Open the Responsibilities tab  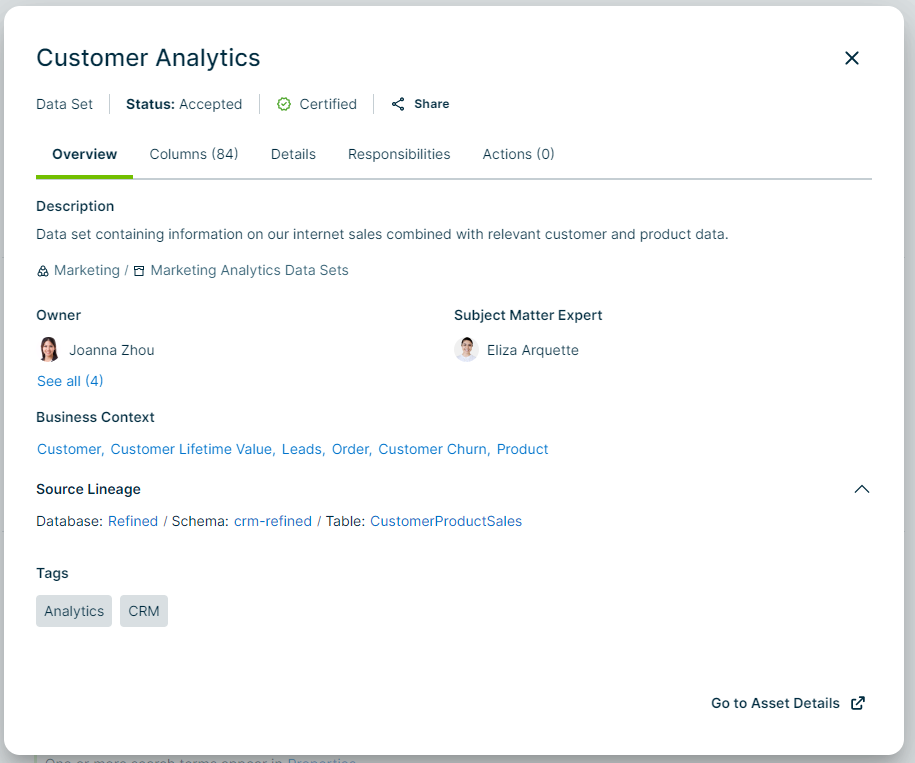click(399, 154)
